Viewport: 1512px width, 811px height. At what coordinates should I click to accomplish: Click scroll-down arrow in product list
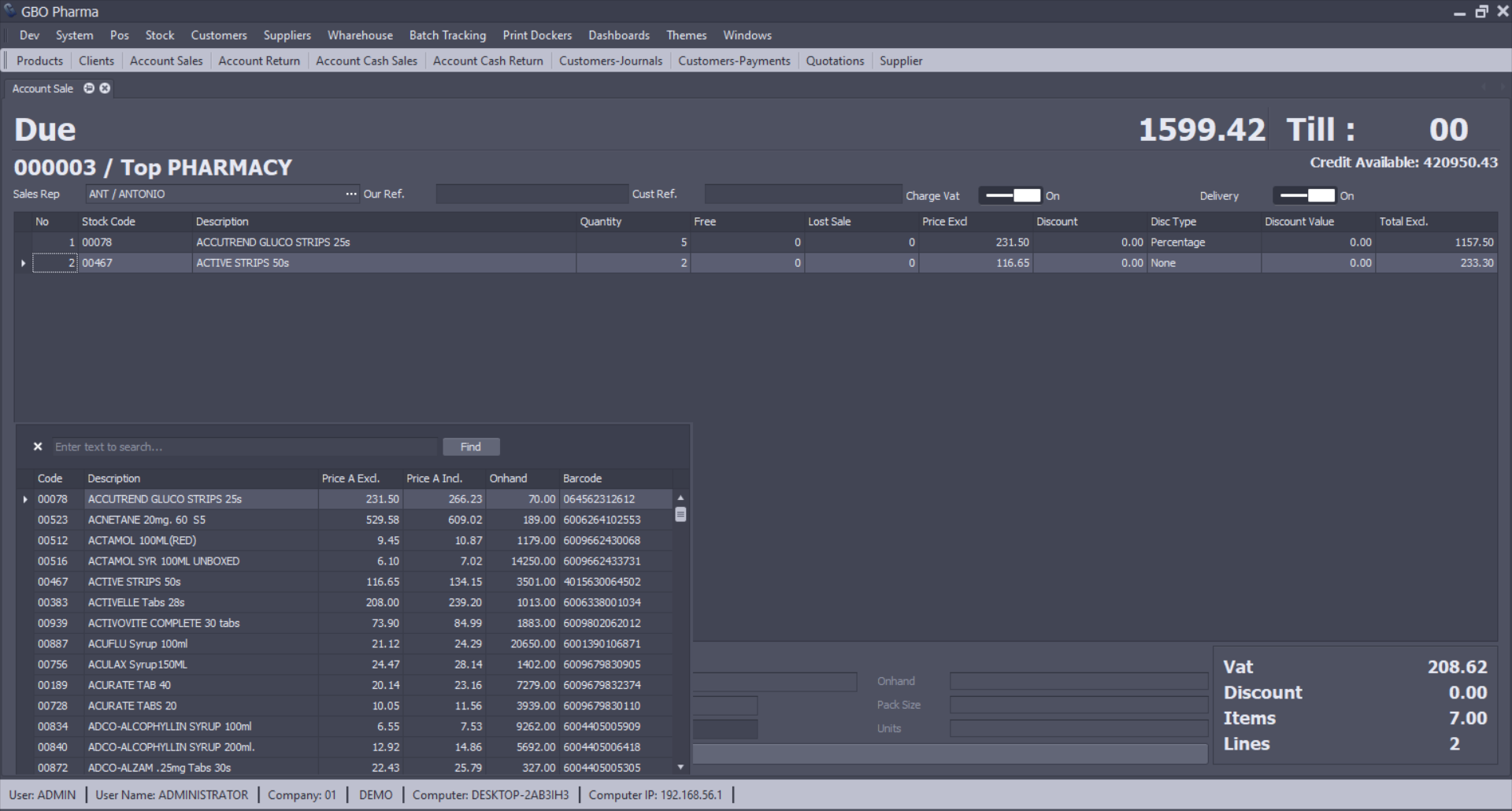pyautogui.click(x=680, y=767)
